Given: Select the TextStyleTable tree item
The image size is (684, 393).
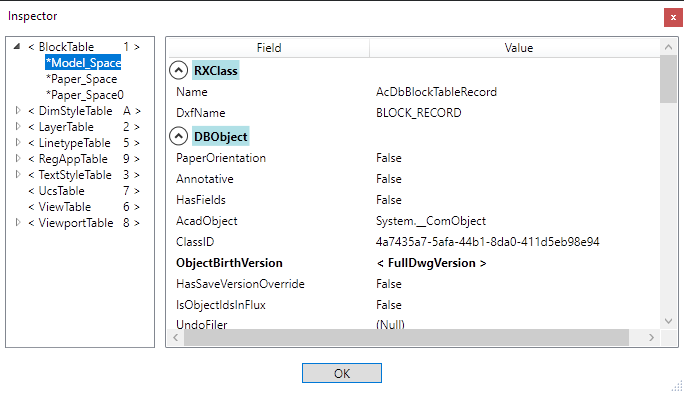Looking at the screenshot, I should pos(84,175).
